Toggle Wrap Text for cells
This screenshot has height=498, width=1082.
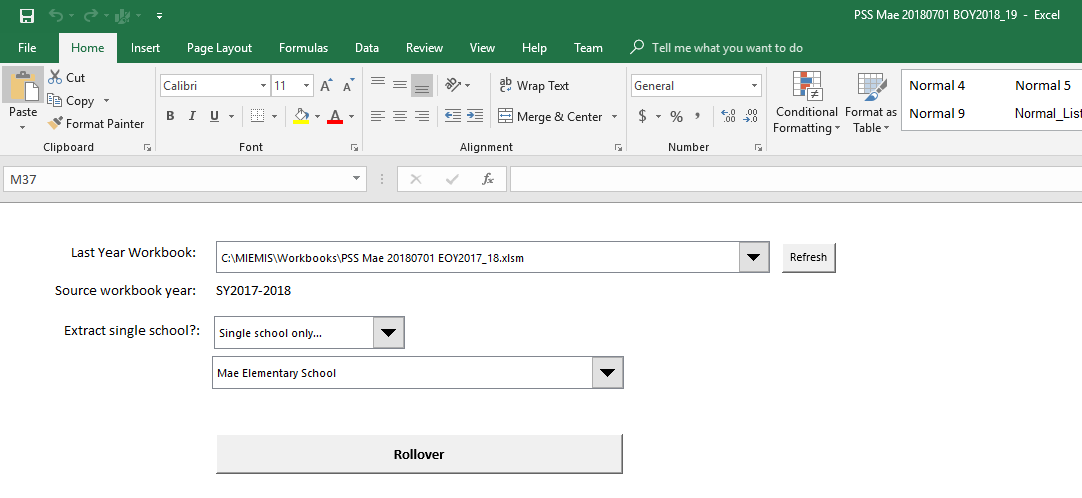click(534, 86)
